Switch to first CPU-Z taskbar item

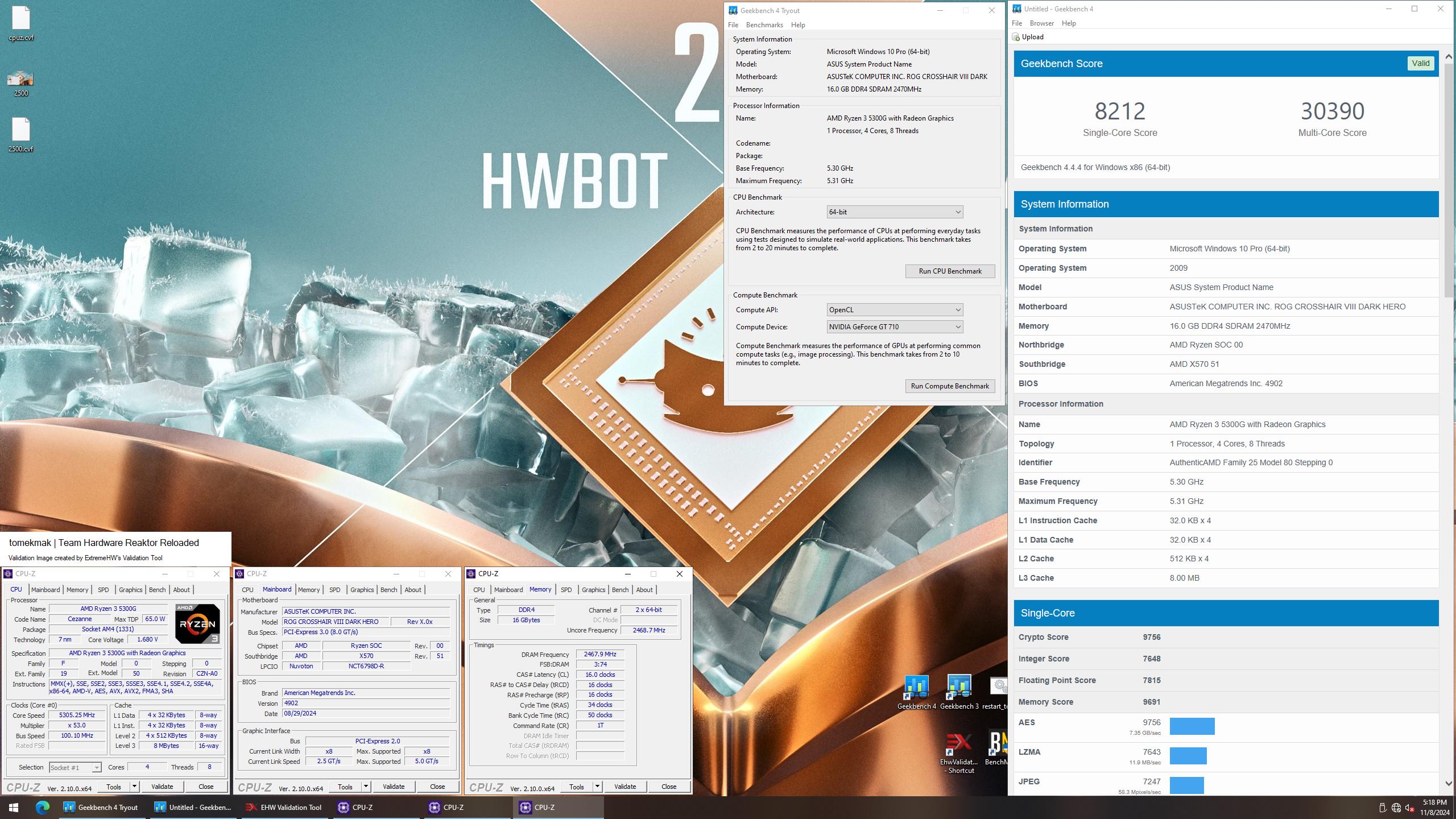click(x=375, y=807)
